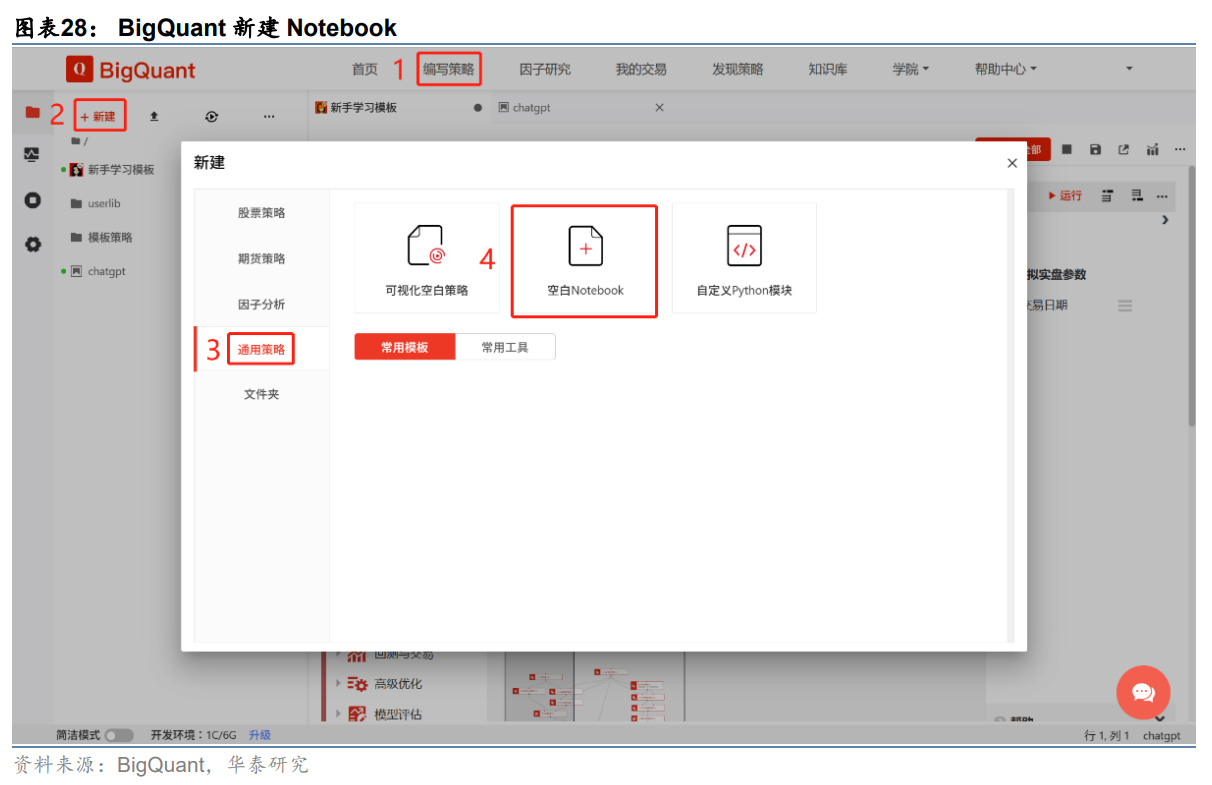This screenshot has height=785, width=1212.
Task: Click the hamburger lines icon beside 交易日期
Action: pos(1125,306)
